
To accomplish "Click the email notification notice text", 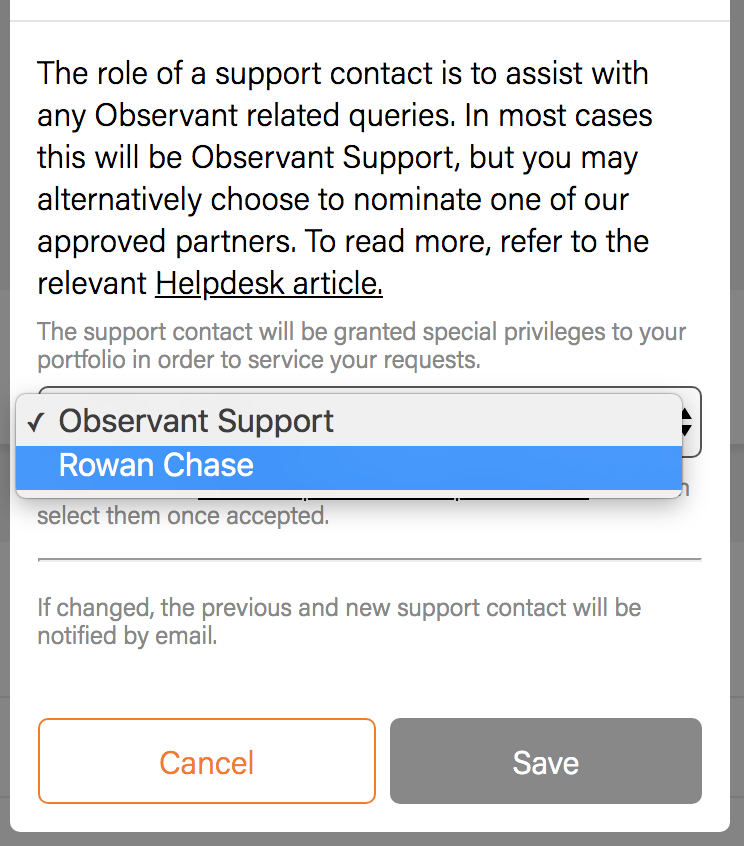I will point(338,621).
